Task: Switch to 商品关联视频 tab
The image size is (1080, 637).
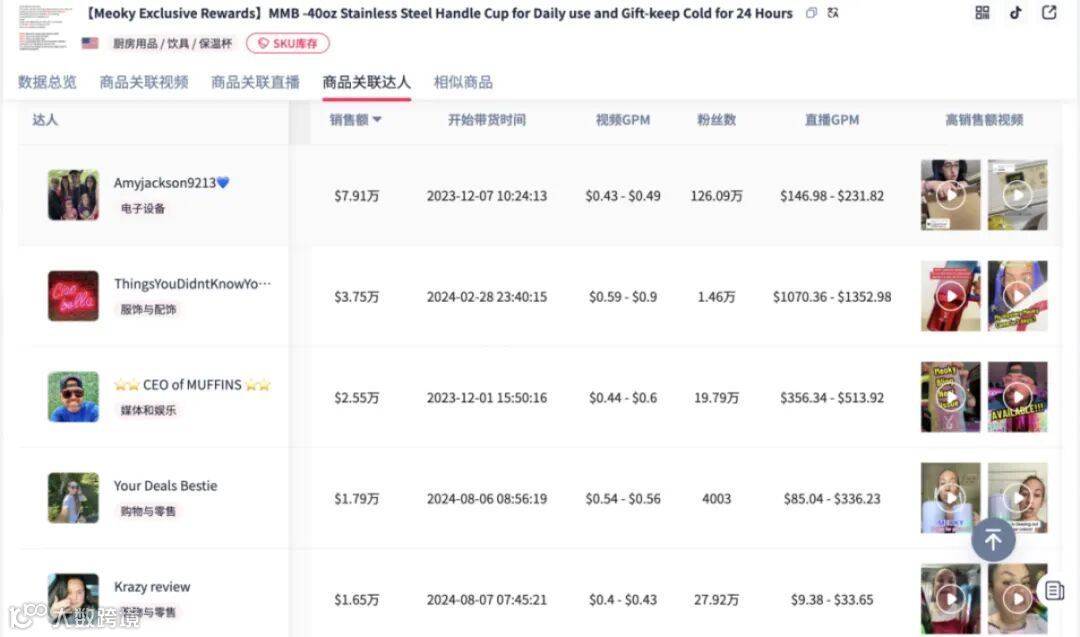Action: 144,82
